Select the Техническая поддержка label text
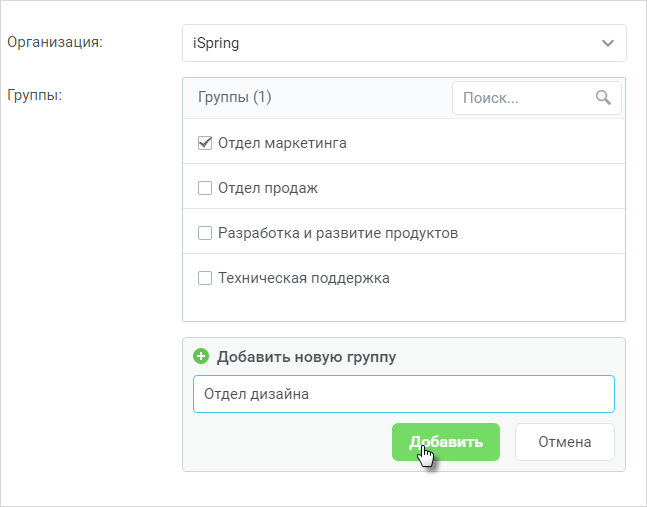The width and height of the screenshot is (647, 507). (x=304, y=278)
